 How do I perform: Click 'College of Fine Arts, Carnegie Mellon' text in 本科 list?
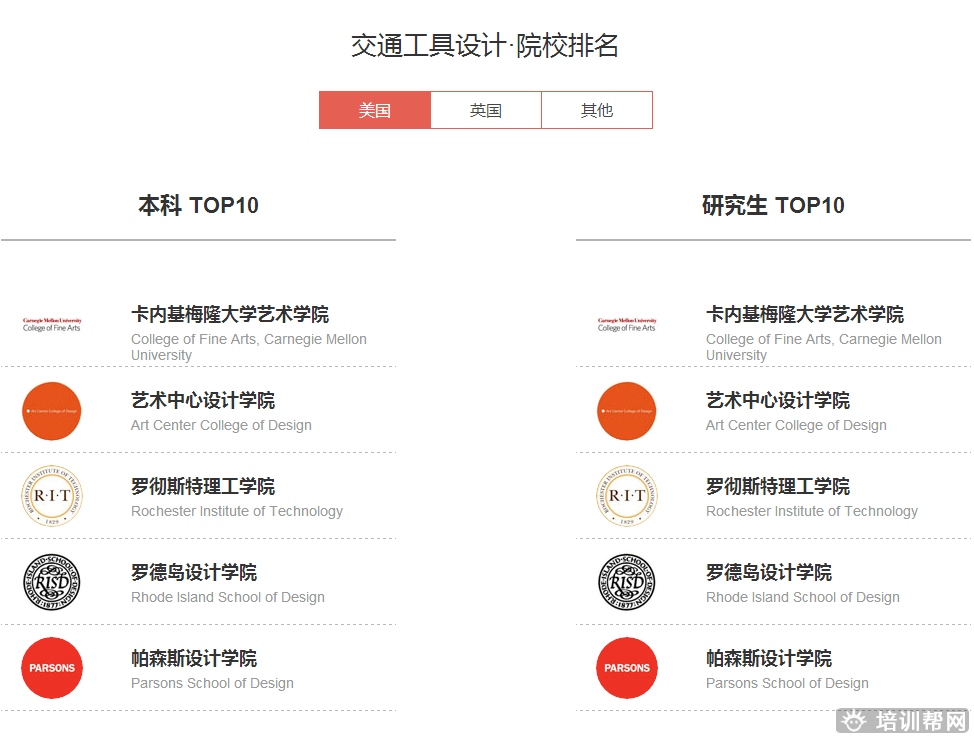pos(249,339)
